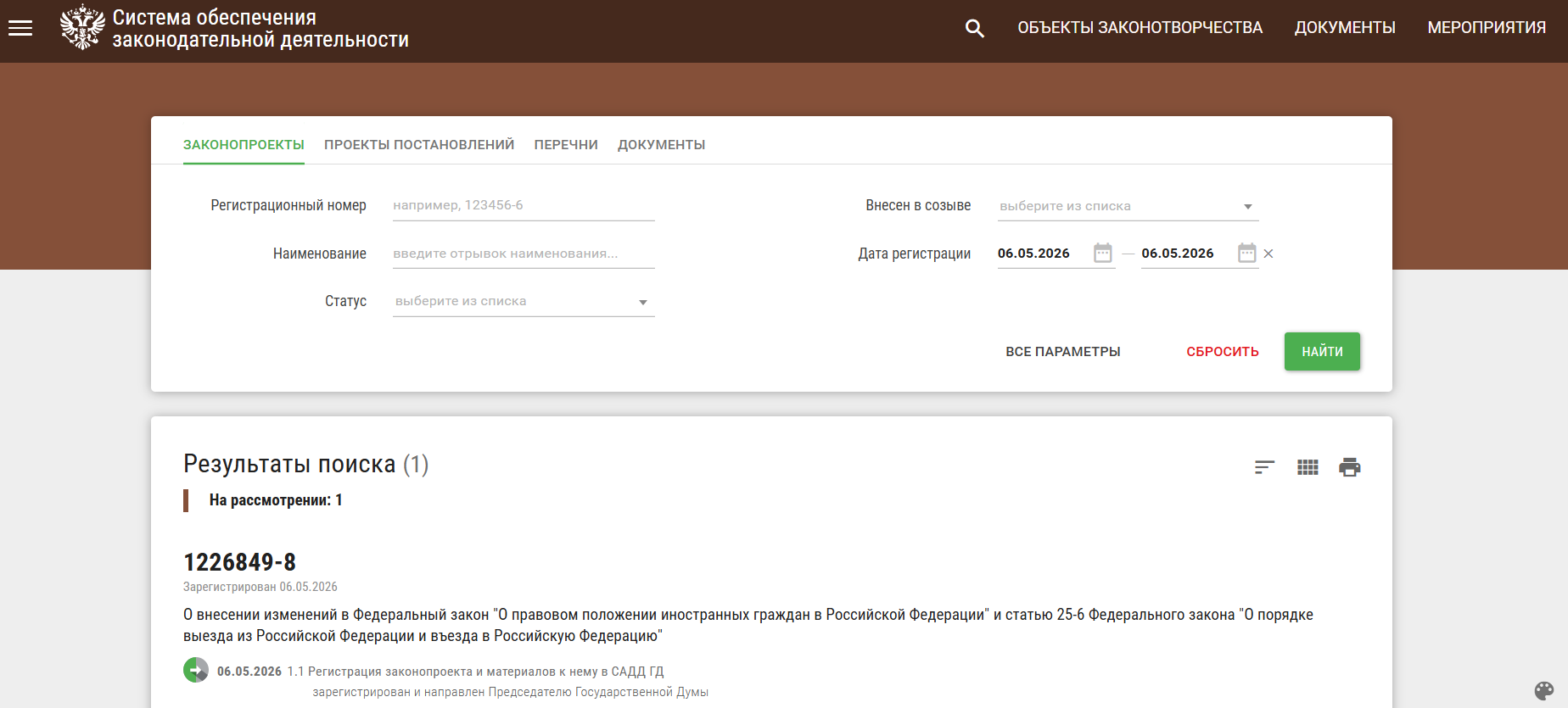Open the hamburger navigation menu
The width and height of the screenshot is (1568, 708).
(x=20, y=28)
